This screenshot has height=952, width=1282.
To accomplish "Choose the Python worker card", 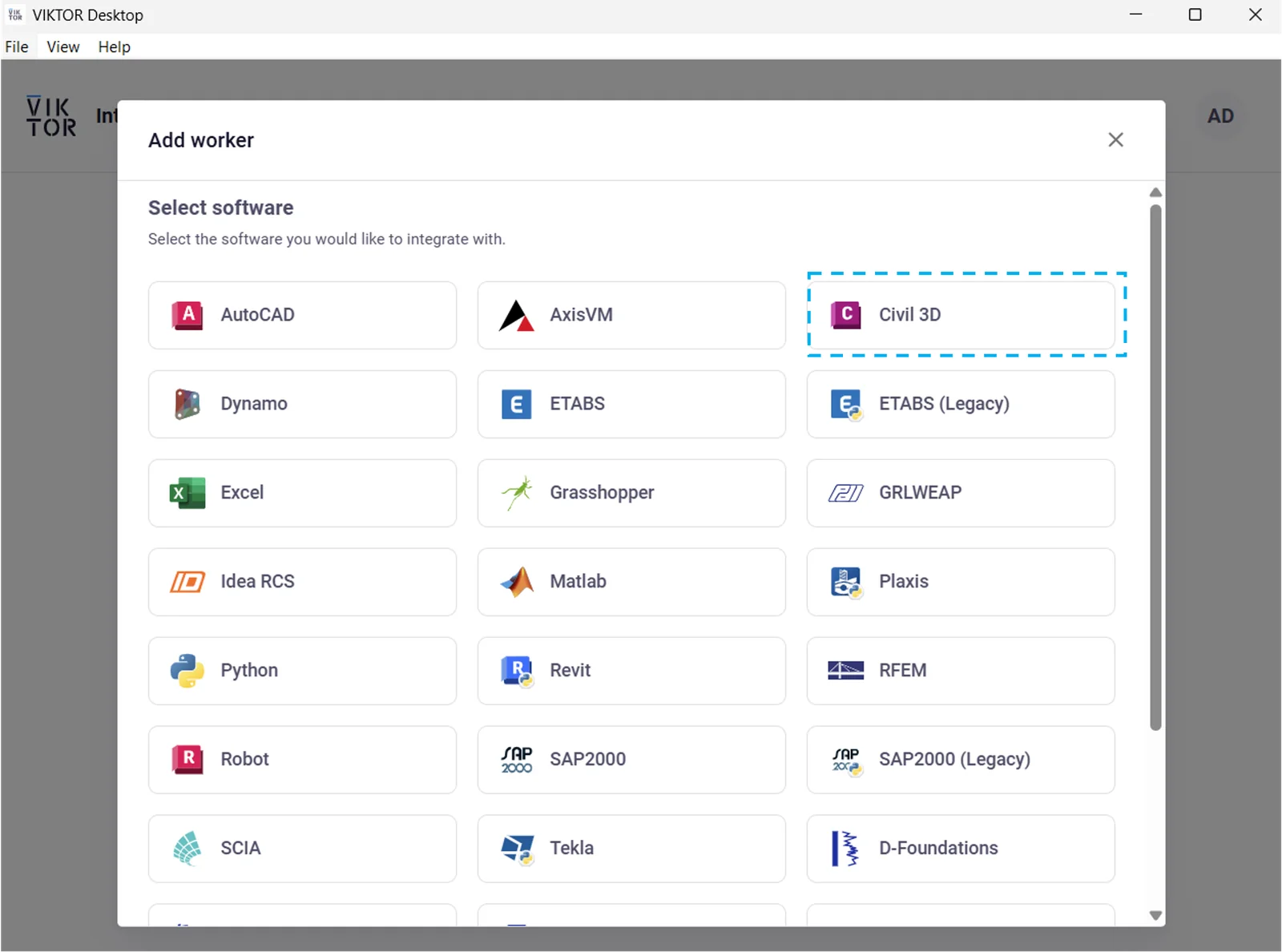I will point(302,671).
